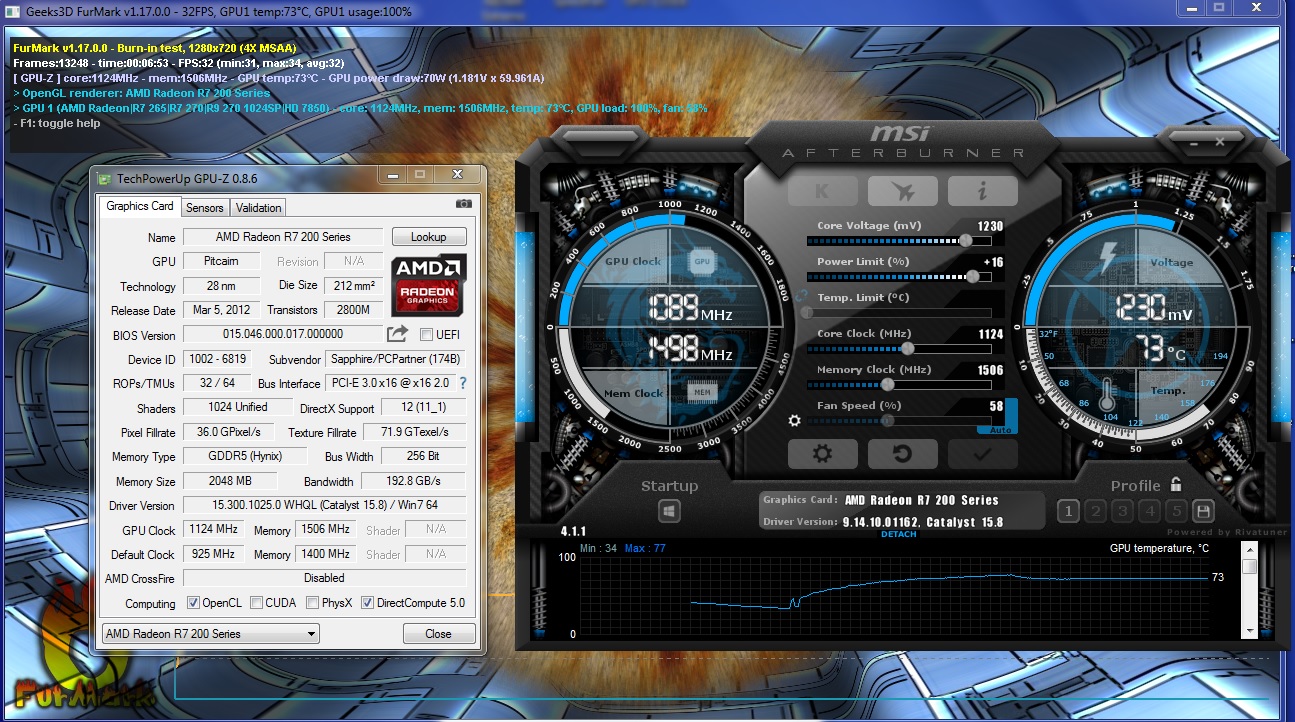Switch to the Sensors tab in GPU-Z
Image resolution: width=1295 pixels, height=722 pixels.
coord(205,208)
